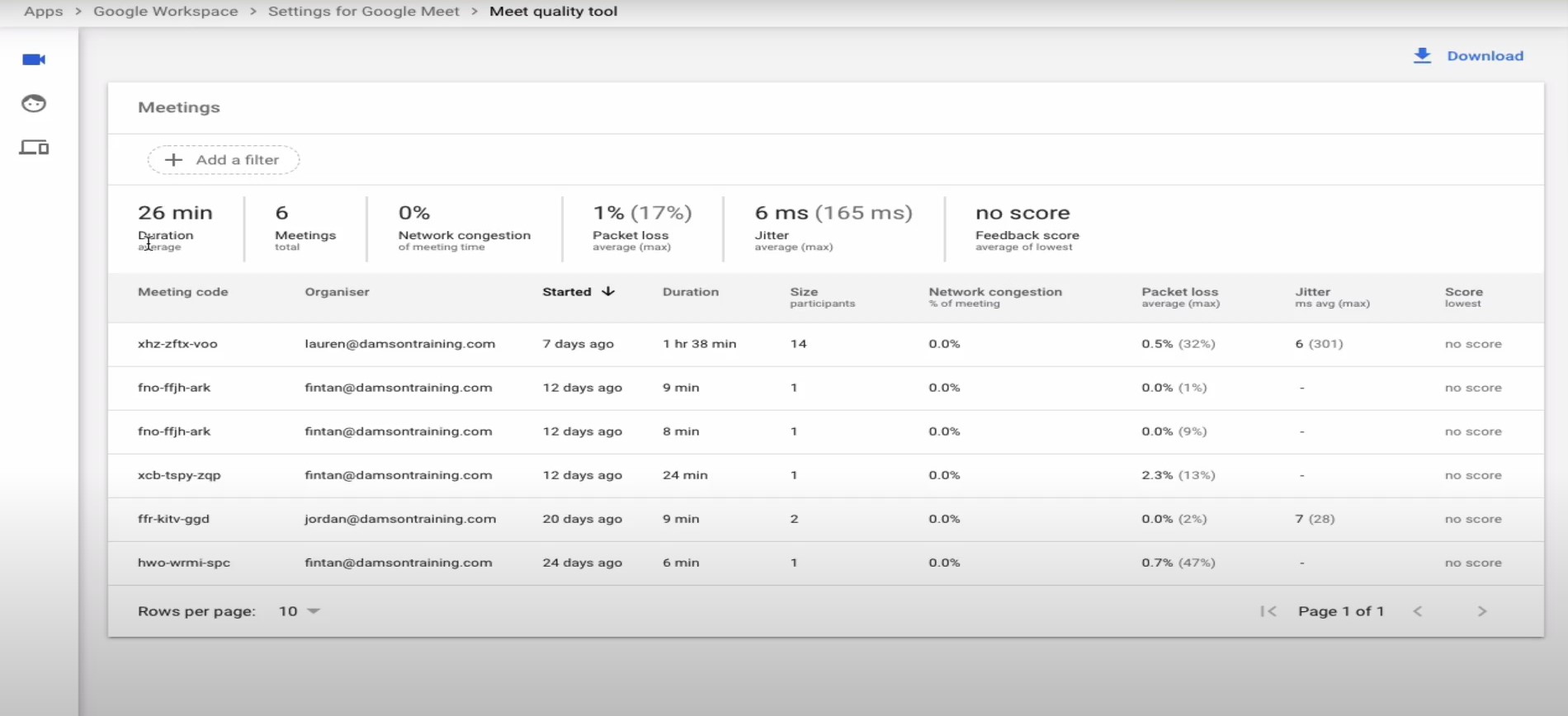This screenshot has height=716, width=1568.
Task: Click 0% Network congestion summary
Action: coord(465,227)
